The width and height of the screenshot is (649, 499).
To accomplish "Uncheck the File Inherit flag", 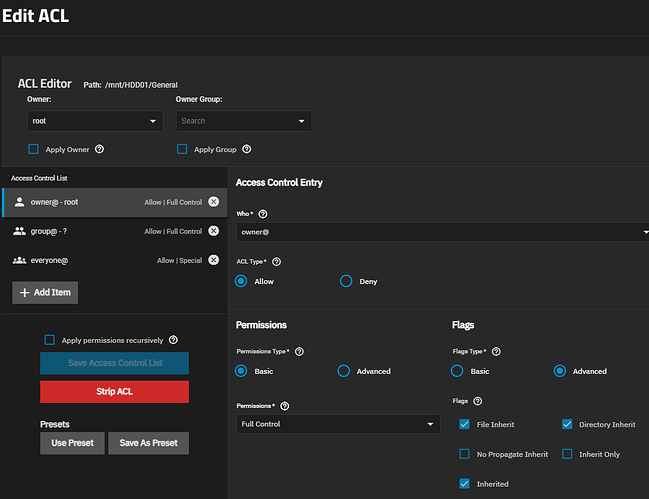I will coord(464,424).
